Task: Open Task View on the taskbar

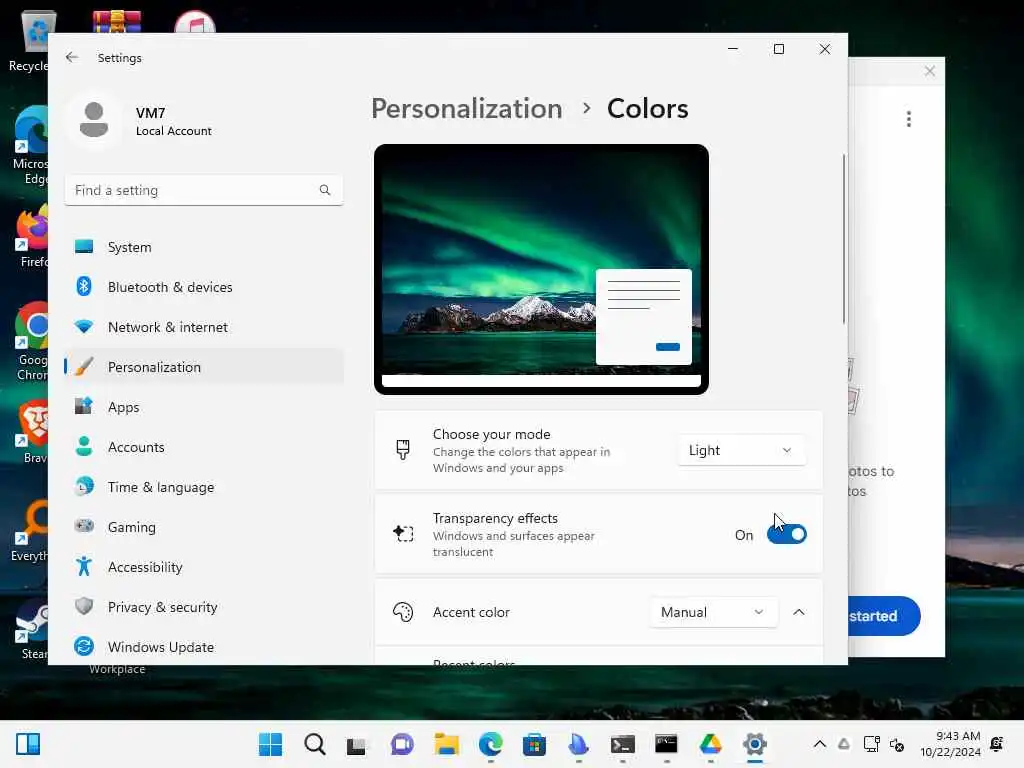Action: pyautogui.click(x=357, y=745)
